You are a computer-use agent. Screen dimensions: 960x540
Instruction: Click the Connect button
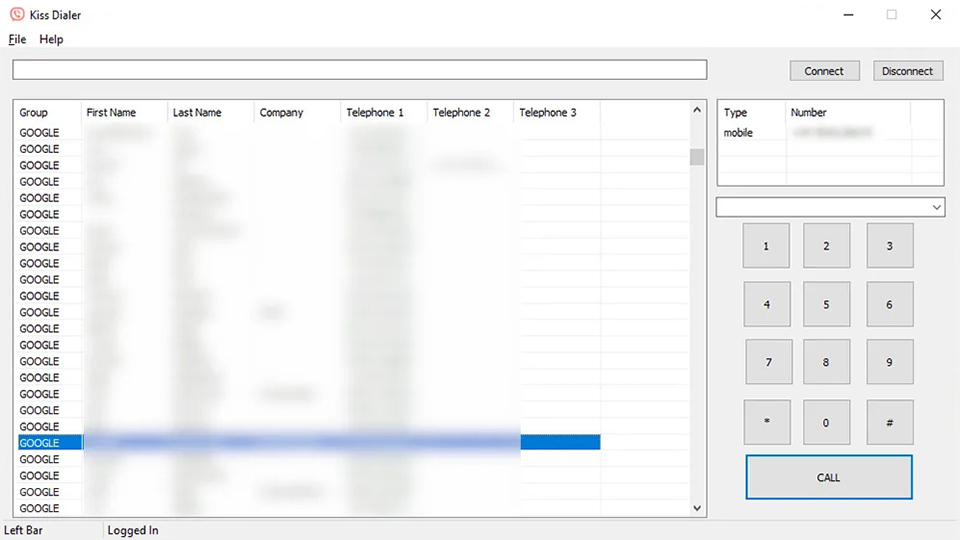pos(824,71)
